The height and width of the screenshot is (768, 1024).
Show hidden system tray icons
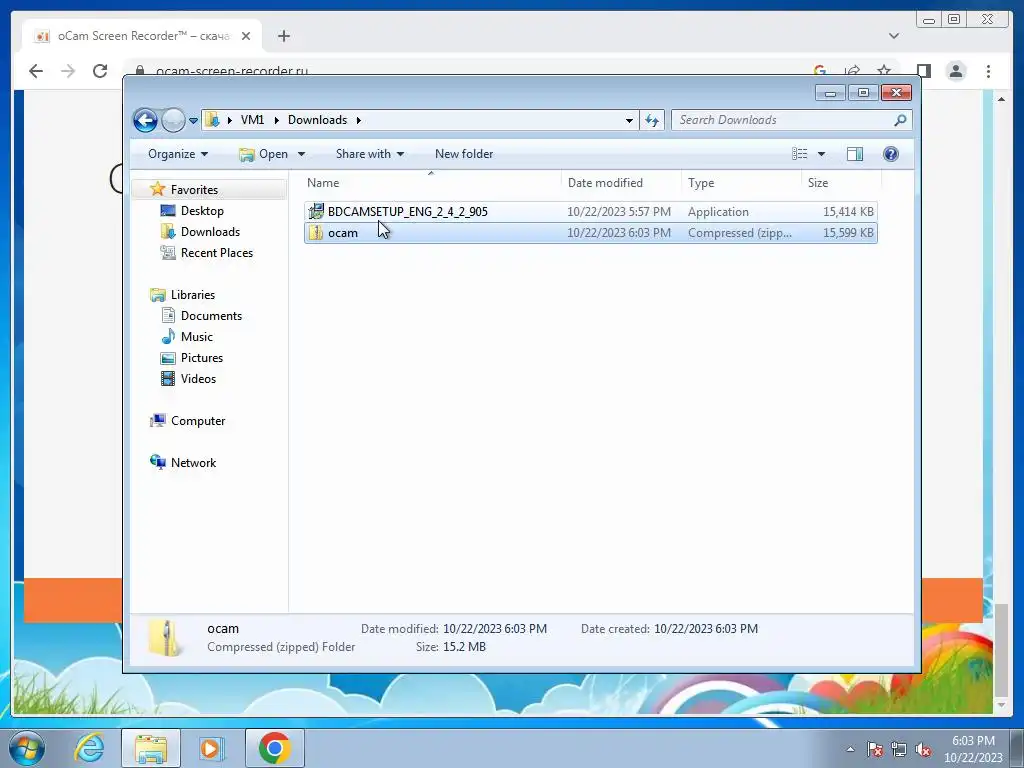point(850,750)
